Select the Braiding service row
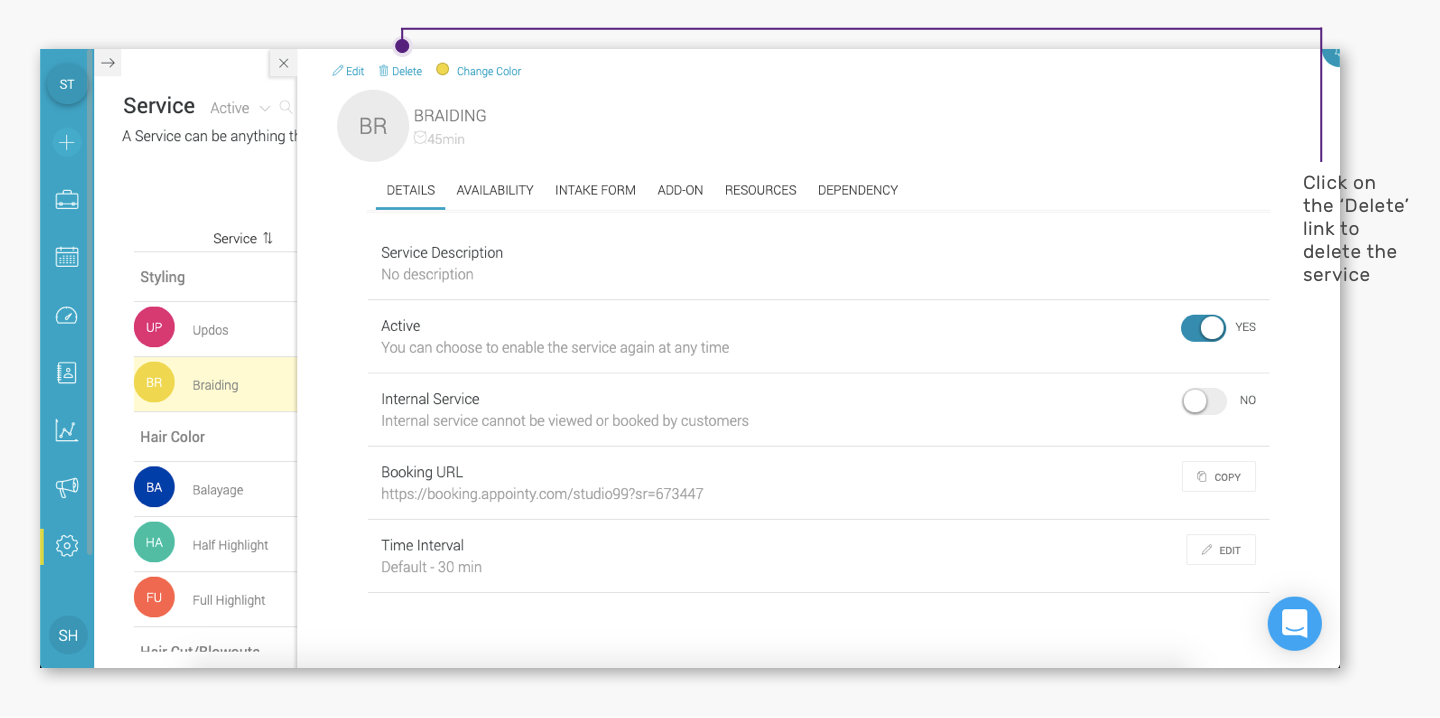This screenshot has width=1440, height=718. point(215,384)
